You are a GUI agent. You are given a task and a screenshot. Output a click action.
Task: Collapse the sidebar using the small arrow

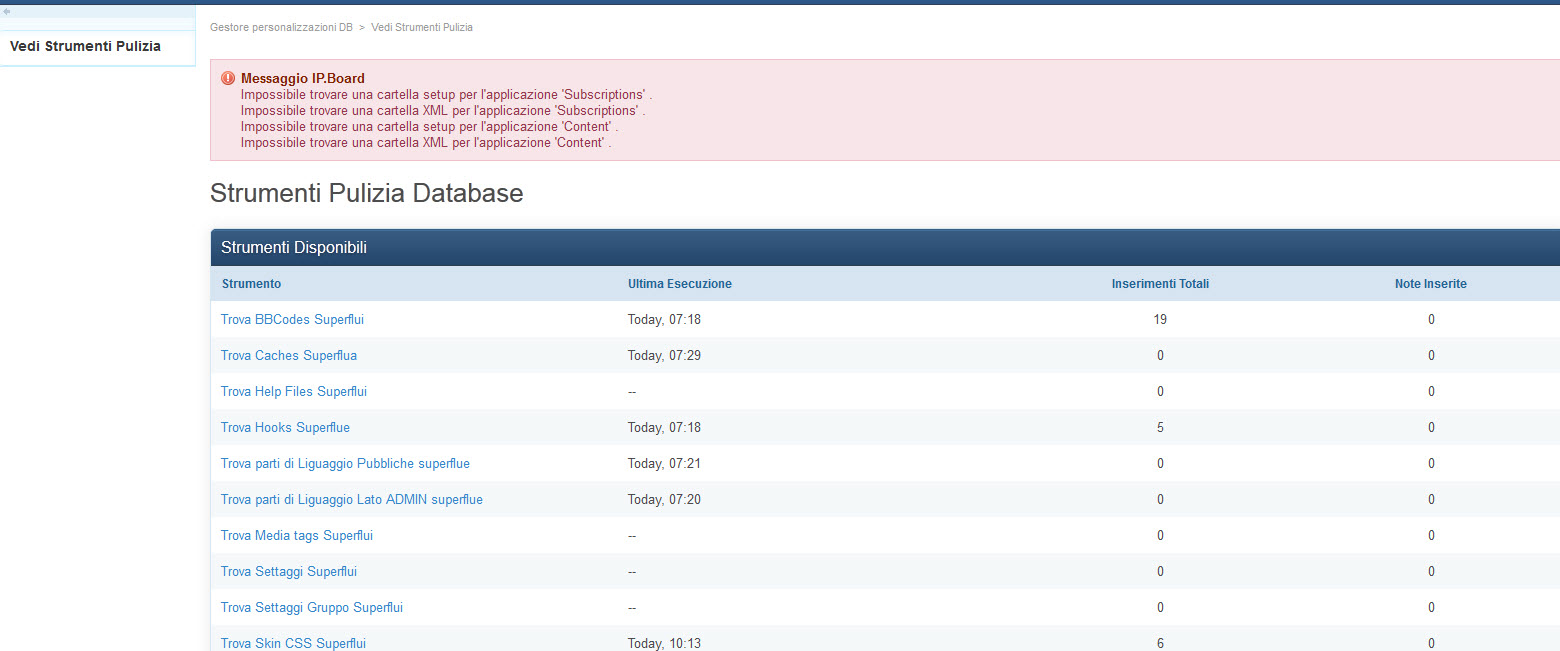(7, 11)
